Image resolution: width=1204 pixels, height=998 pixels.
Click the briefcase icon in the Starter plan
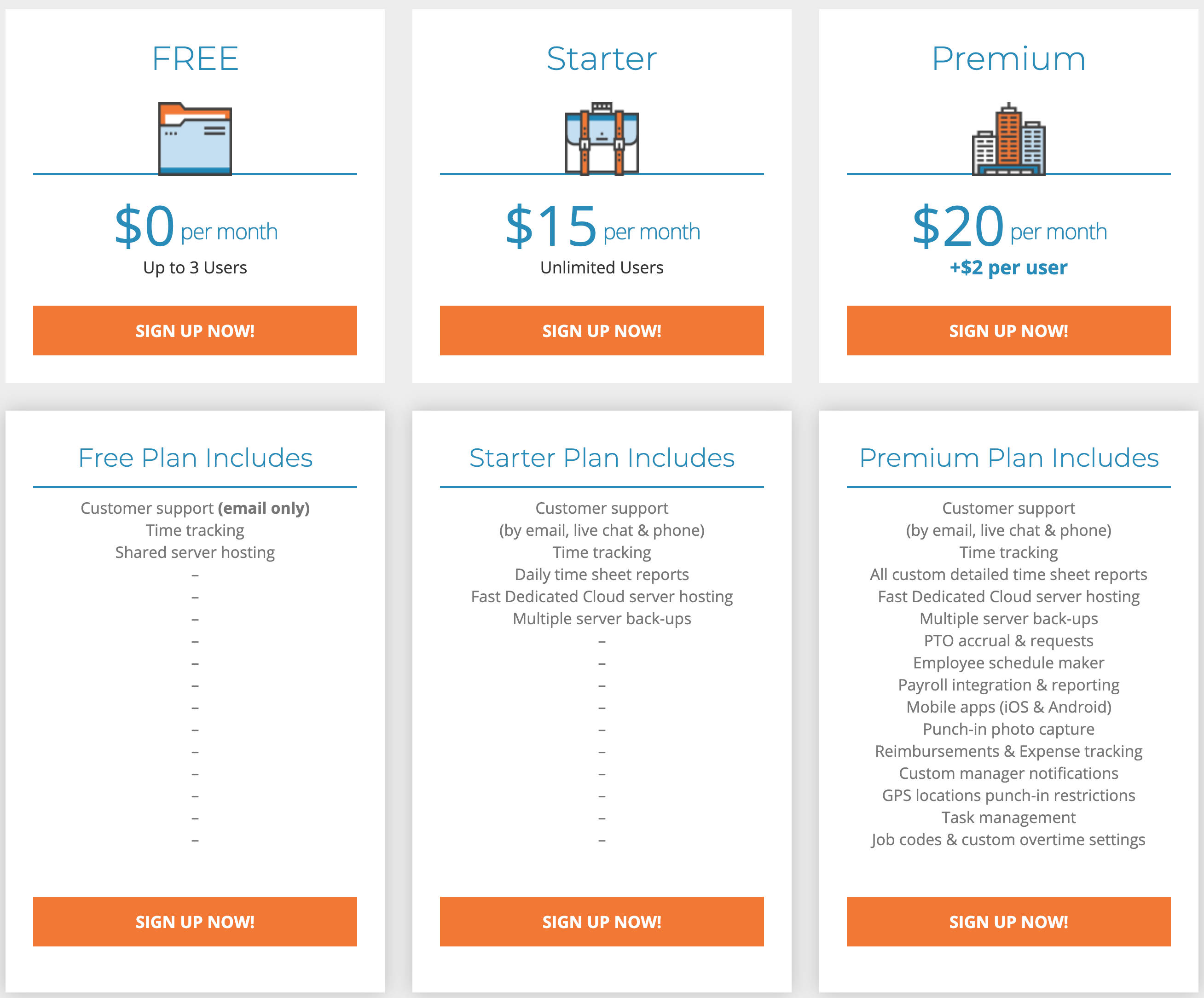click(602, 139)
